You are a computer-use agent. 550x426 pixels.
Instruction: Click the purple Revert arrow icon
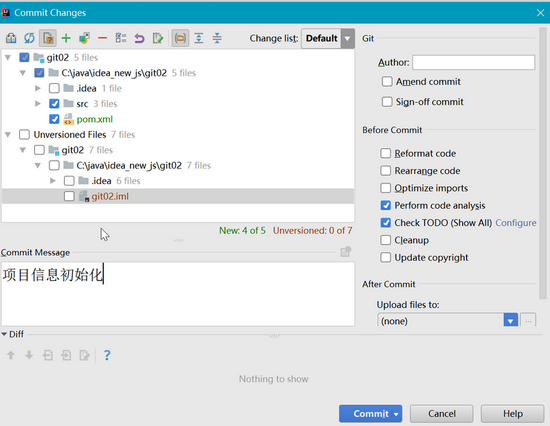139,38
